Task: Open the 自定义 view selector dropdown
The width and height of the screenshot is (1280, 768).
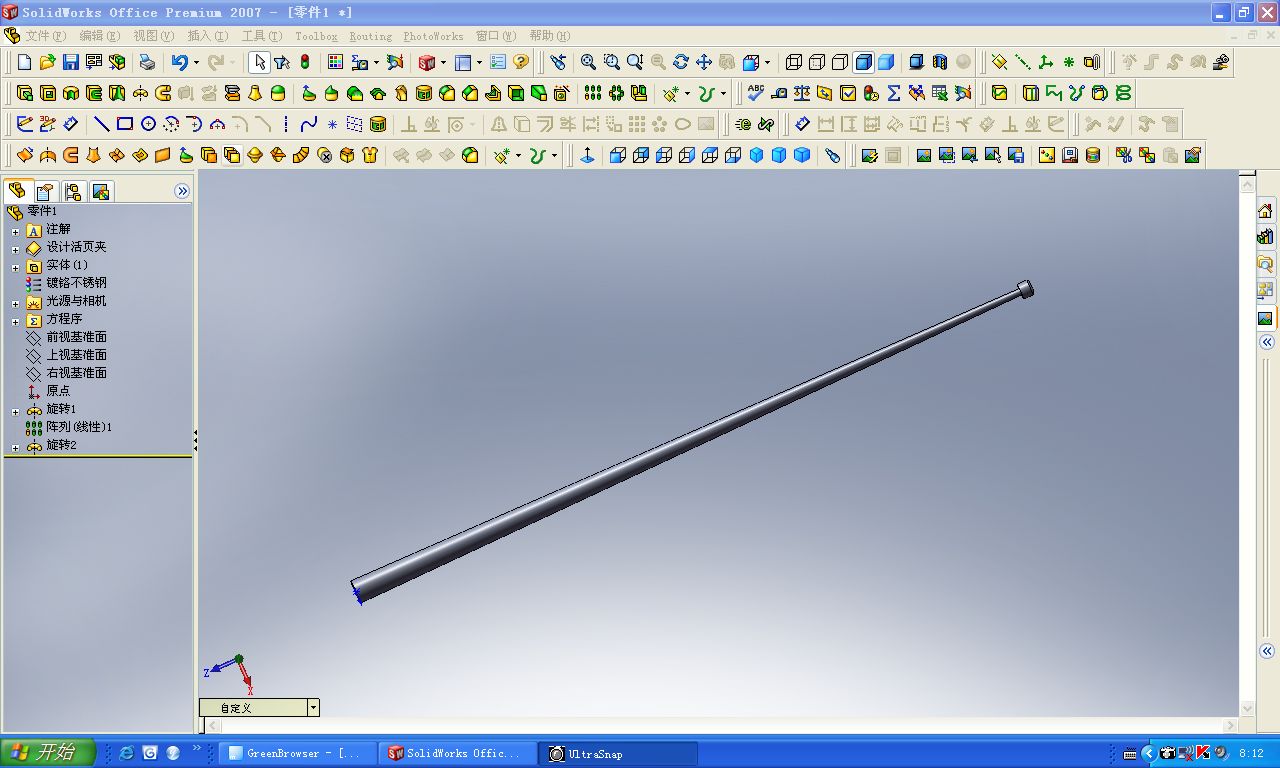Action: (313, 707)
